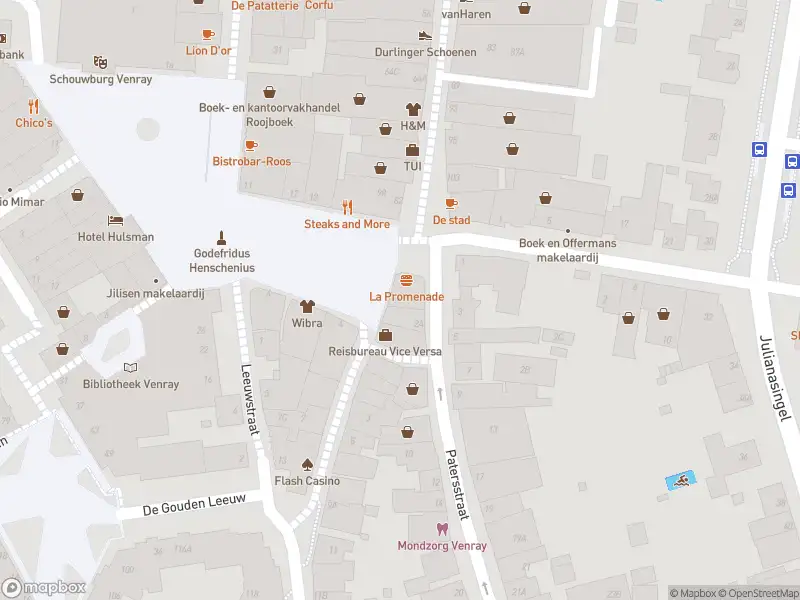
Task: Open the OpenStreetMap attribution link
Action: (x=755, y=593)
